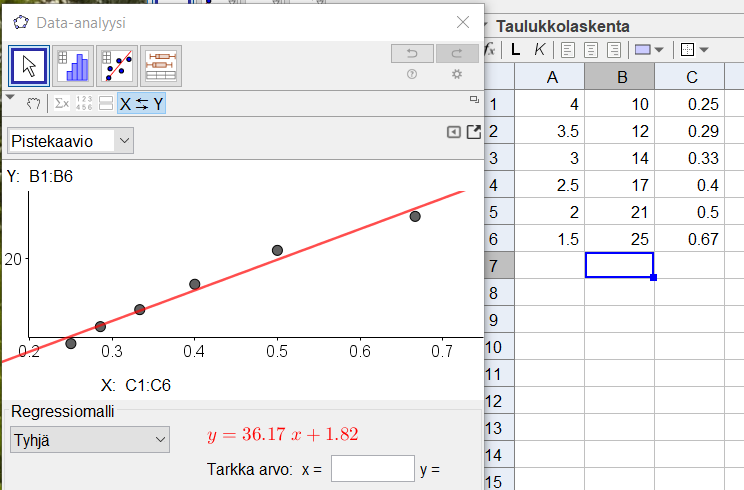Open the cell border style dropdown
This screenshot has width=744, height=490.
(694, 49)
